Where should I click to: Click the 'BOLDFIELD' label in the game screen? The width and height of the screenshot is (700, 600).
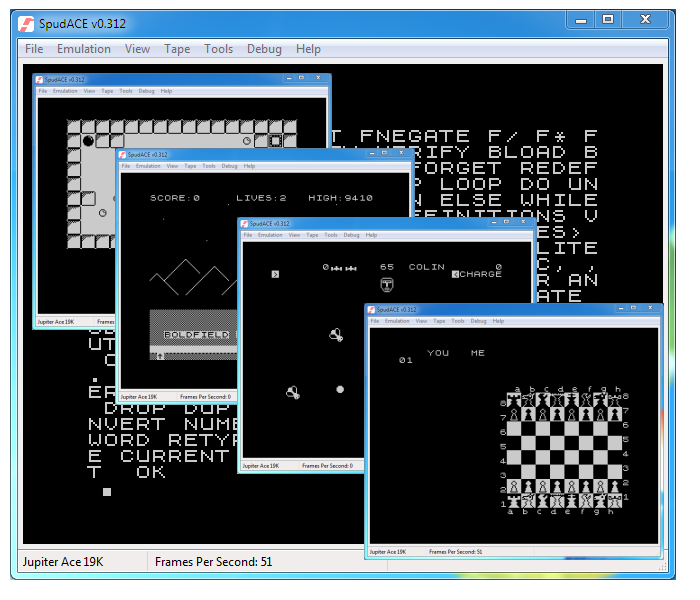(196, 334)
